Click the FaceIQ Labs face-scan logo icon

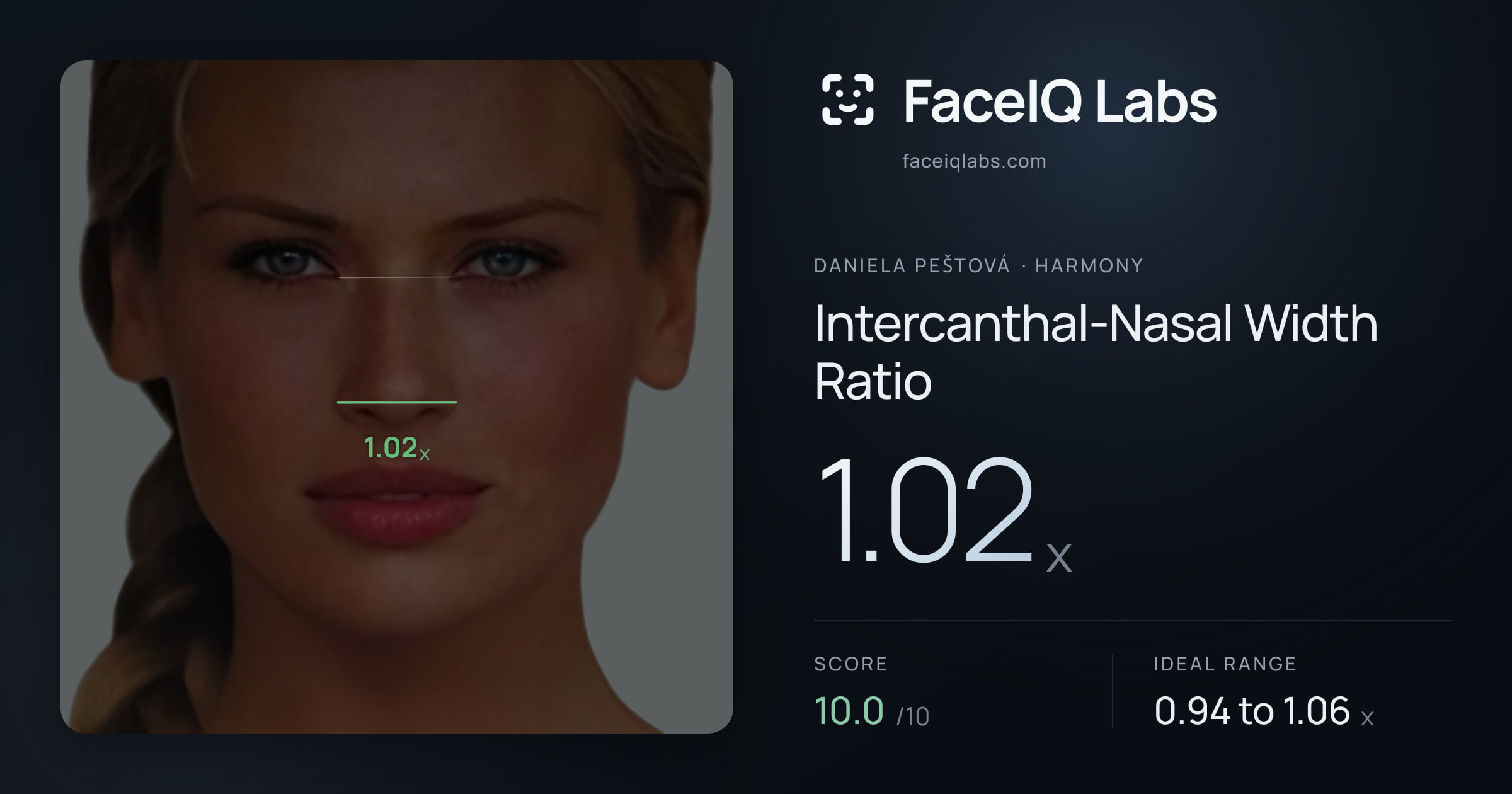(847, 100)
